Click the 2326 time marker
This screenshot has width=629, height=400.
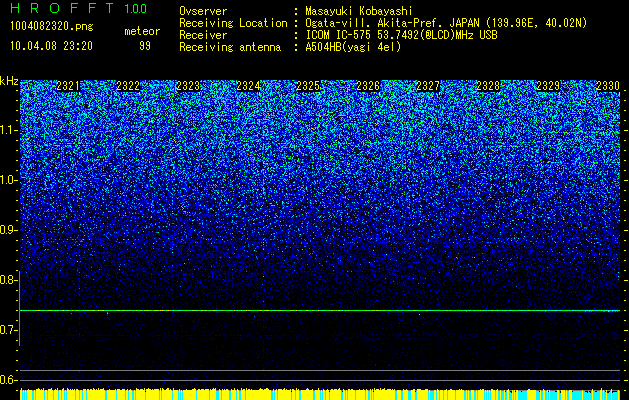pos(368,86)
